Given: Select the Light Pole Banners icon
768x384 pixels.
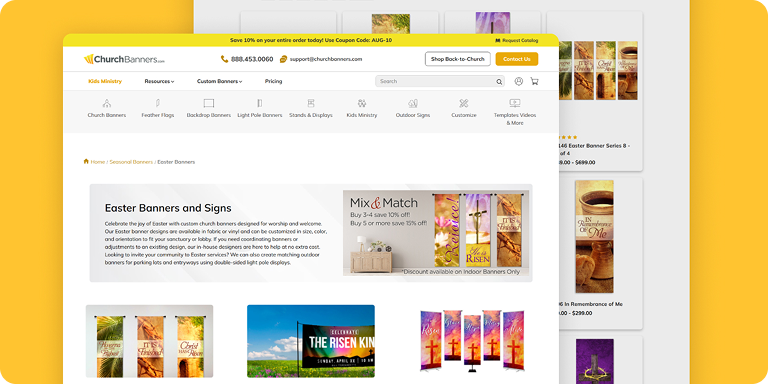Looking at the screenshot, I should 260,103.
